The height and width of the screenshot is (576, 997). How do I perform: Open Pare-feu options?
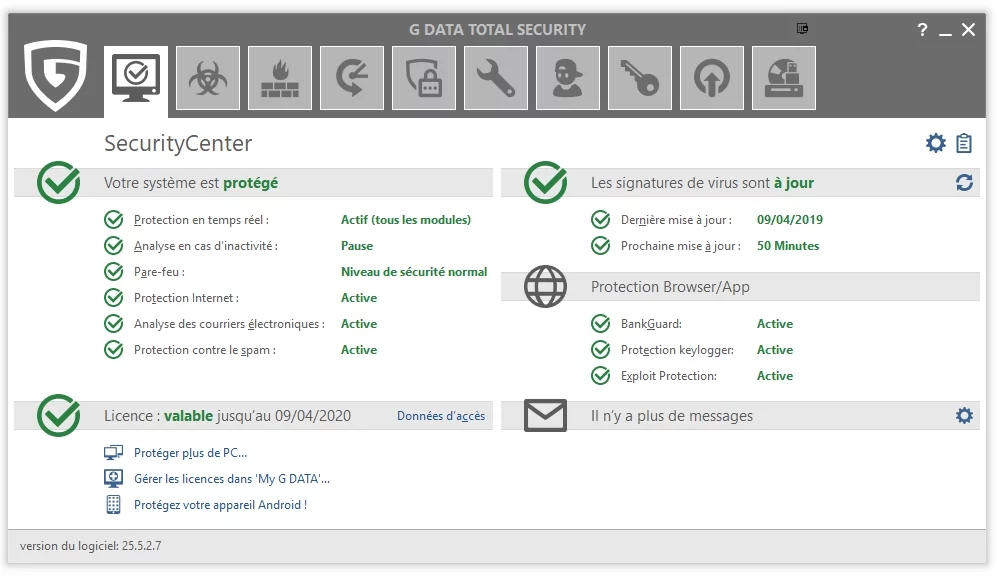[160, 272]
